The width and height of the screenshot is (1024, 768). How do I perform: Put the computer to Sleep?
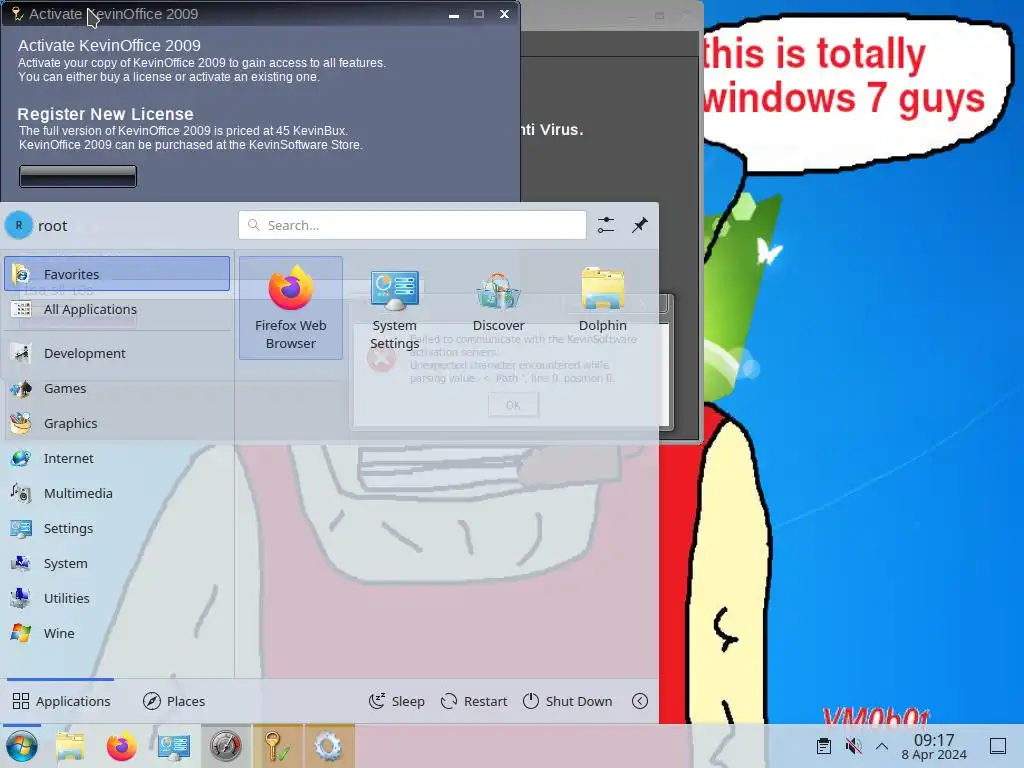click(396, 701)
